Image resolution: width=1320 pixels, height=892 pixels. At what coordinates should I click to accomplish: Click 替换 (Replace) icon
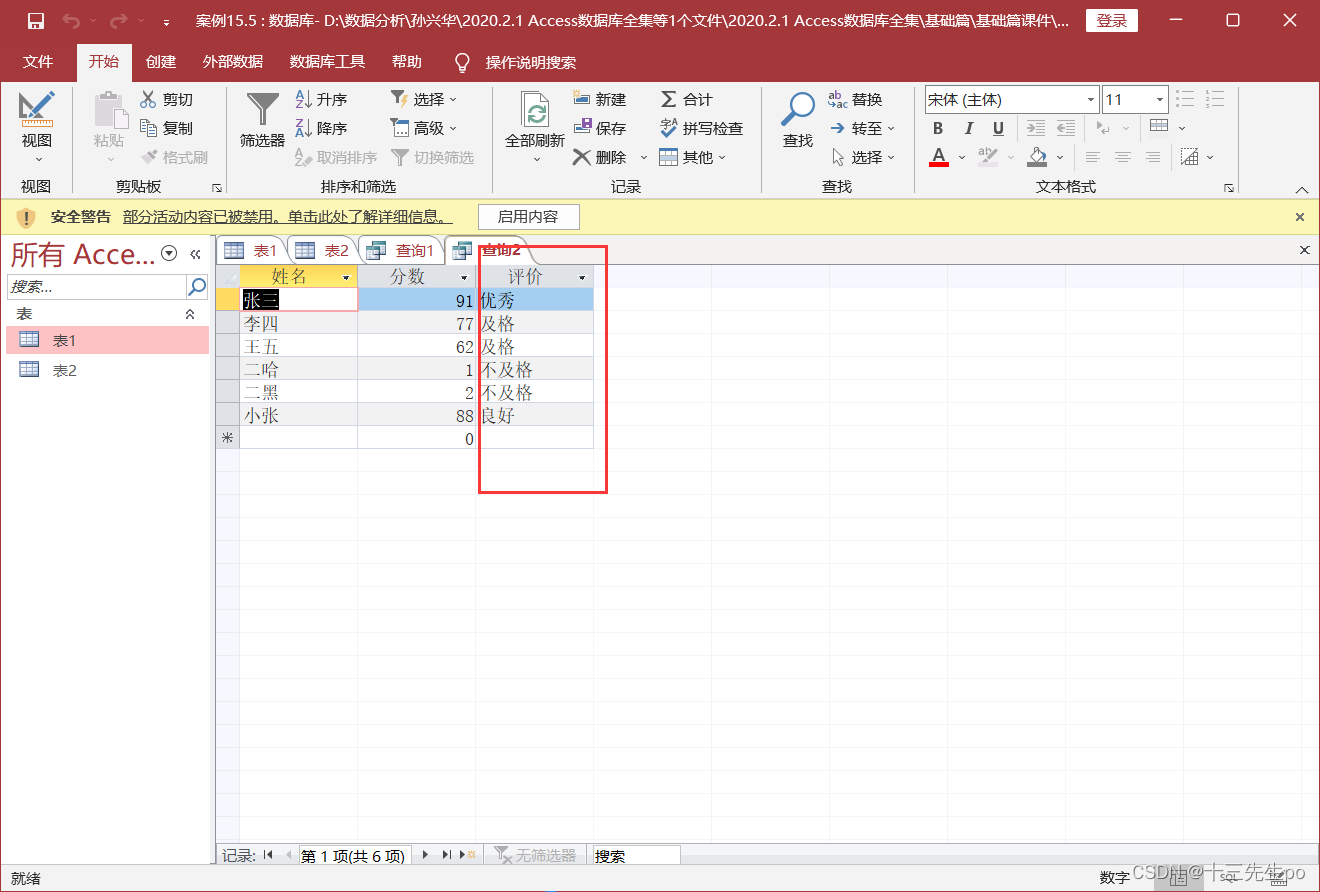[x=837, y=99]
